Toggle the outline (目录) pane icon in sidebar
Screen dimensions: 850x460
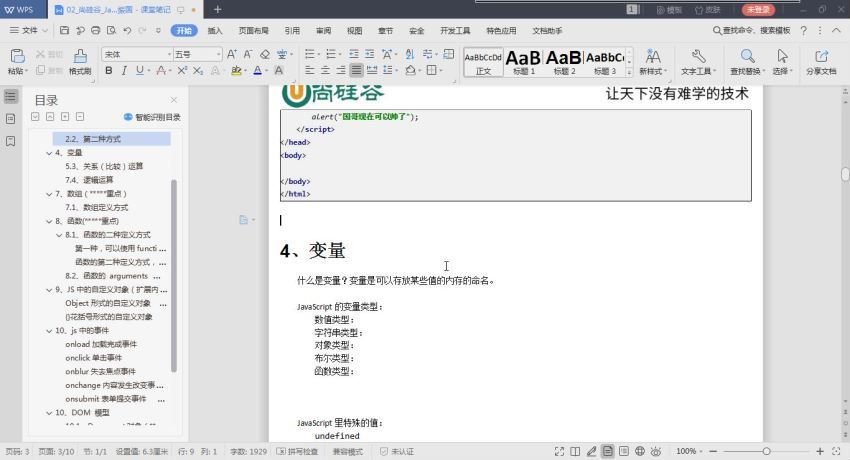tap(10, 96)
